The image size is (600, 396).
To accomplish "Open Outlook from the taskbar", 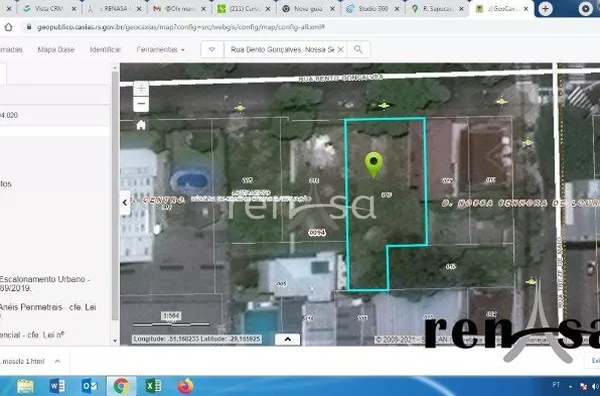I will [x=90, y=386].
